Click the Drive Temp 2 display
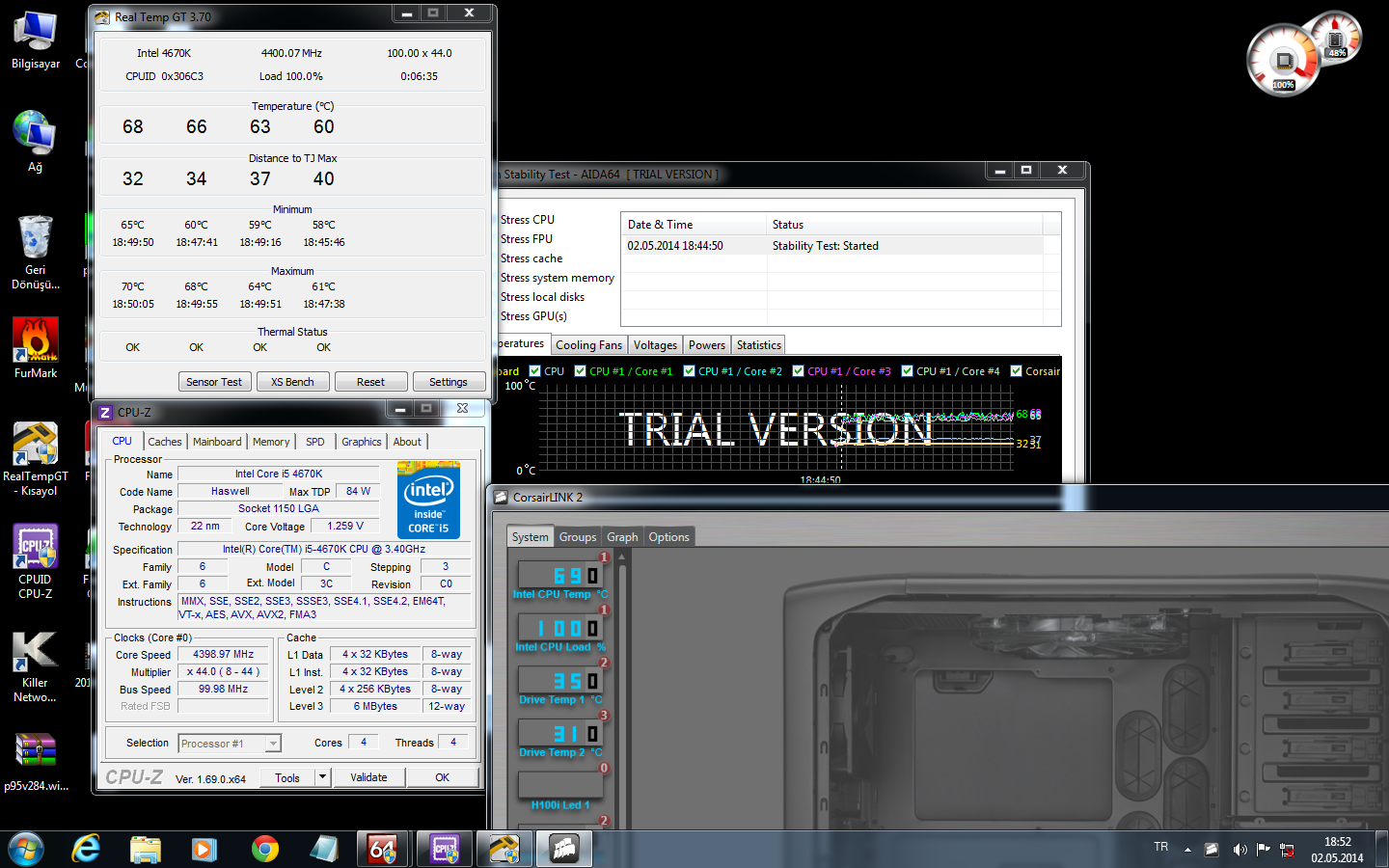1389x868 pixels. click(x=560, y=735)
